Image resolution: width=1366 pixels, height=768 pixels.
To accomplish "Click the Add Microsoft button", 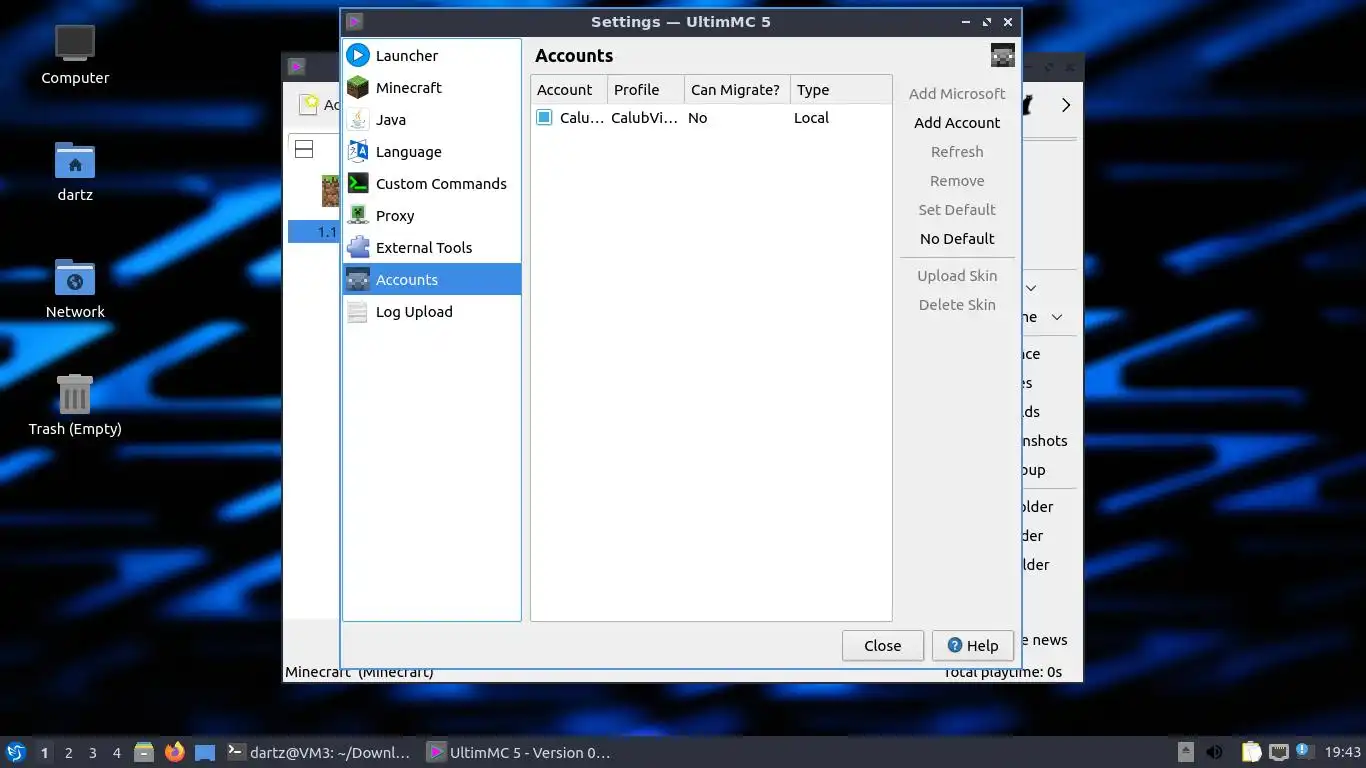I will pyautogui.click(x=957, y=94).
